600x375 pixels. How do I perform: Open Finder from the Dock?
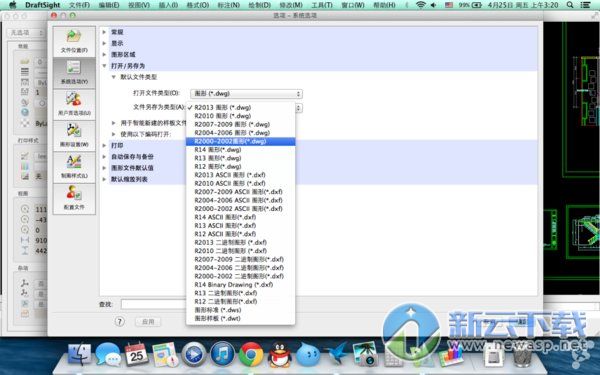80,354
